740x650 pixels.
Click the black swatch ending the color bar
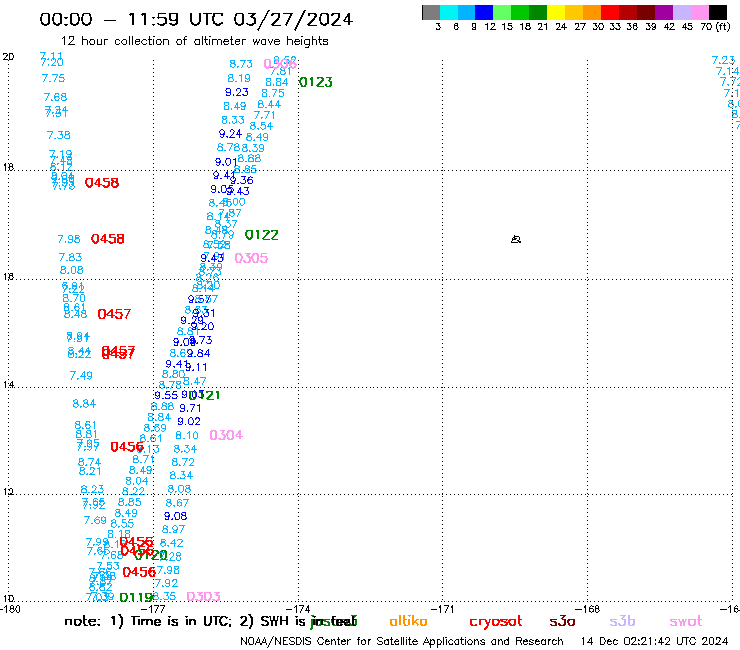(718, 12)
